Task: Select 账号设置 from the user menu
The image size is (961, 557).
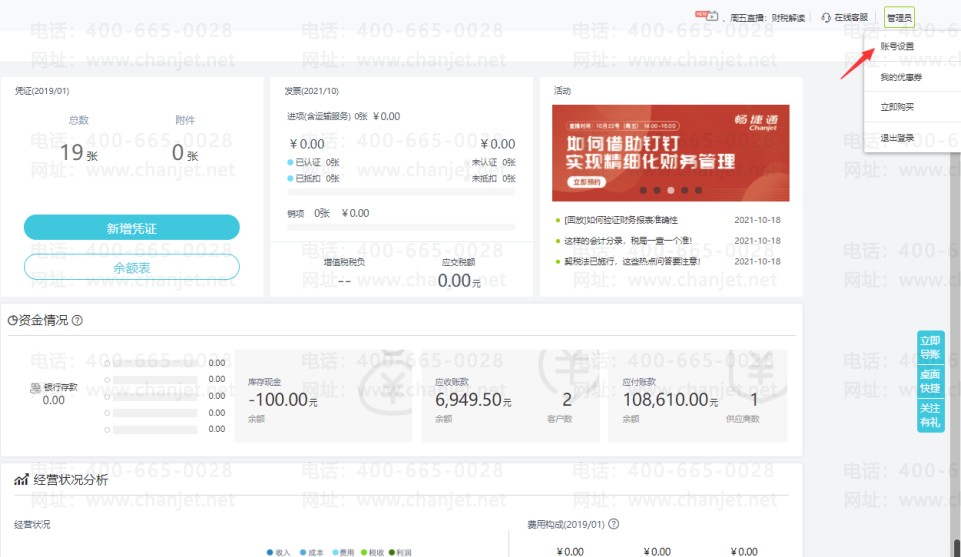Action: click(x=897, y=46)
